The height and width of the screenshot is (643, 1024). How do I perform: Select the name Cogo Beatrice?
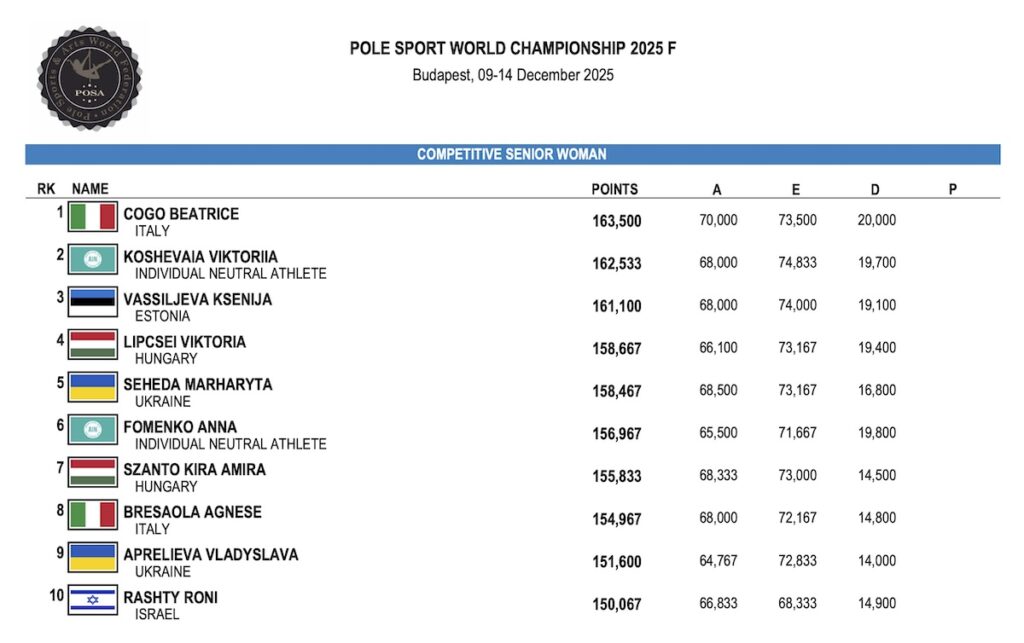click(x=181, y=214)
